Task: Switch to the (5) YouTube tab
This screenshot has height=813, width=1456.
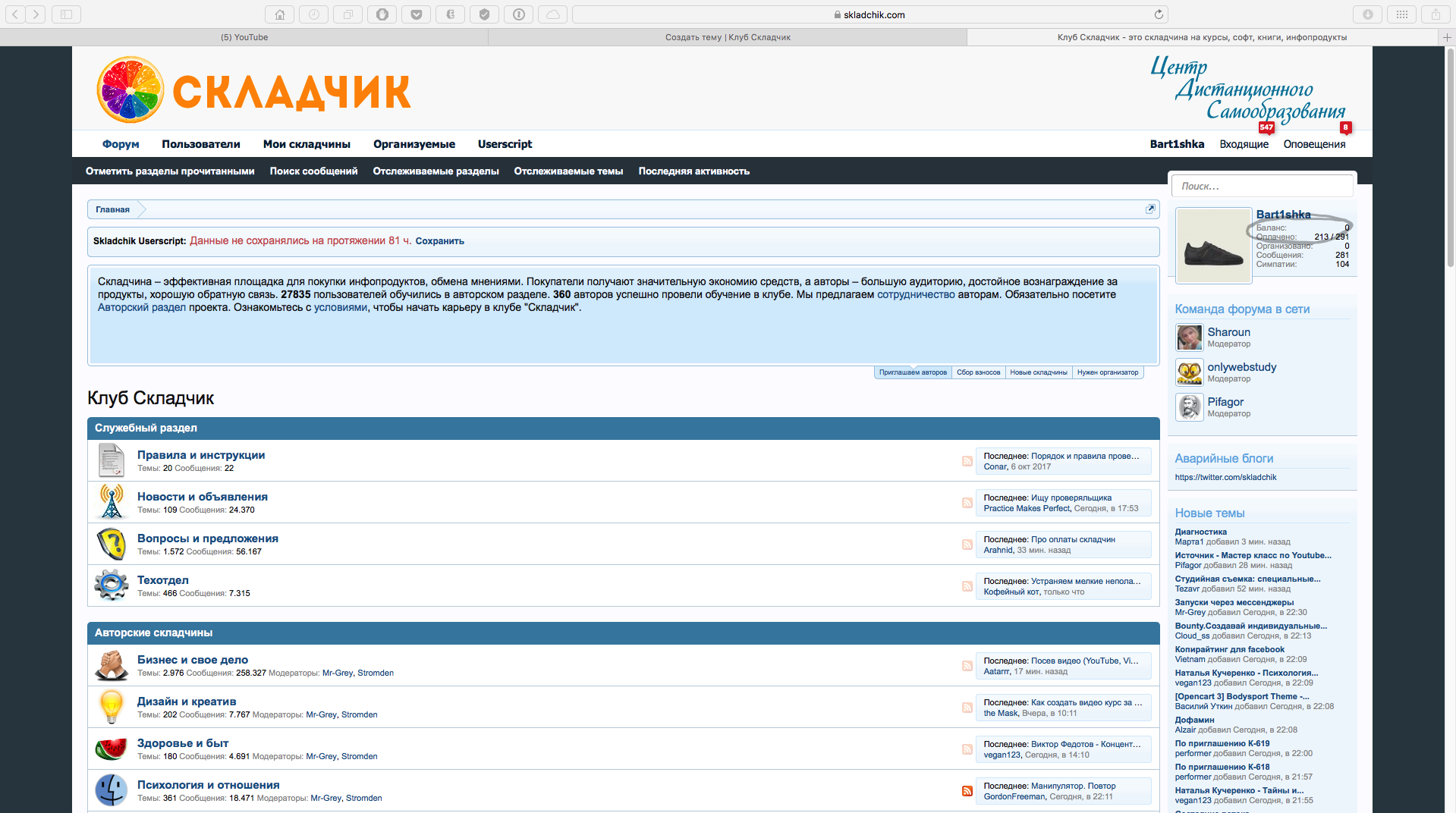Action: (x=244, y=37)
